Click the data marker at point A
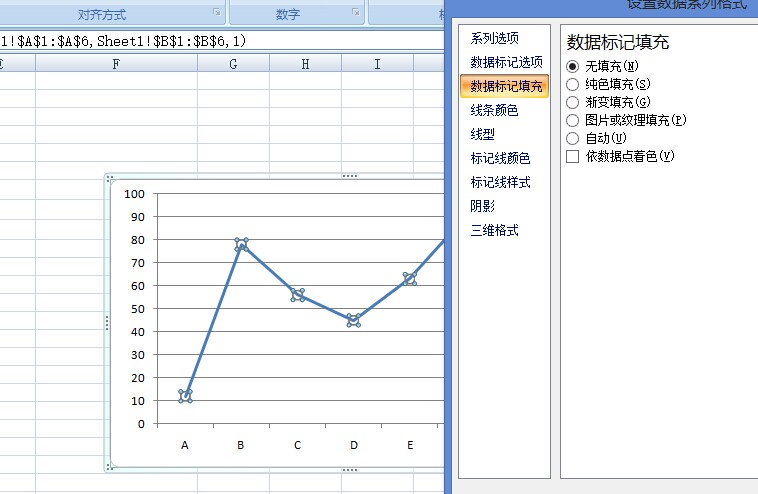Image resolution: width=758 pixels, height=494 pixels. tap(185, 396)
